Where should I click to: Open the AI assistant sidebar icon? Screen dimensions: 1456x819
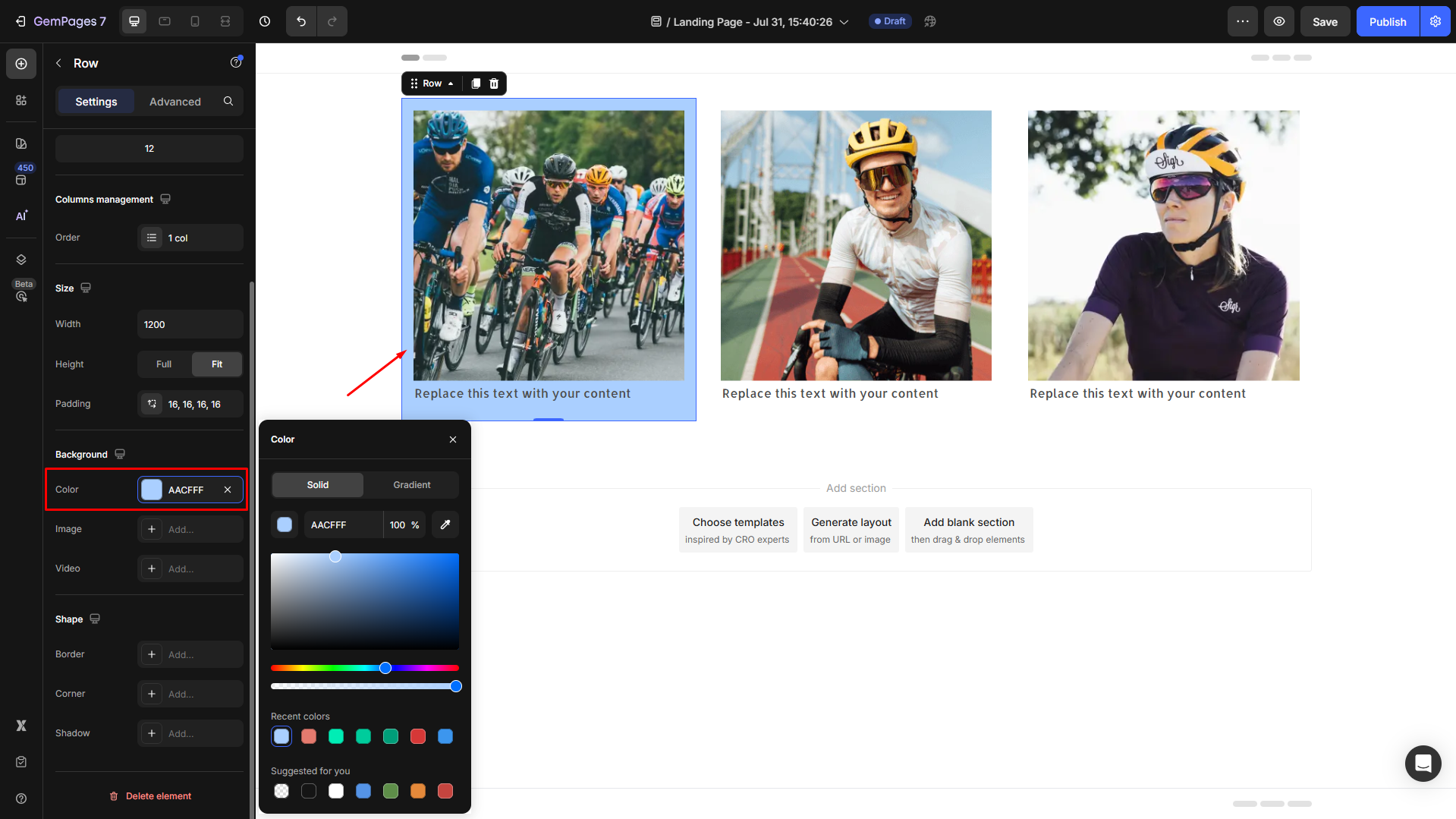(21, 216)
